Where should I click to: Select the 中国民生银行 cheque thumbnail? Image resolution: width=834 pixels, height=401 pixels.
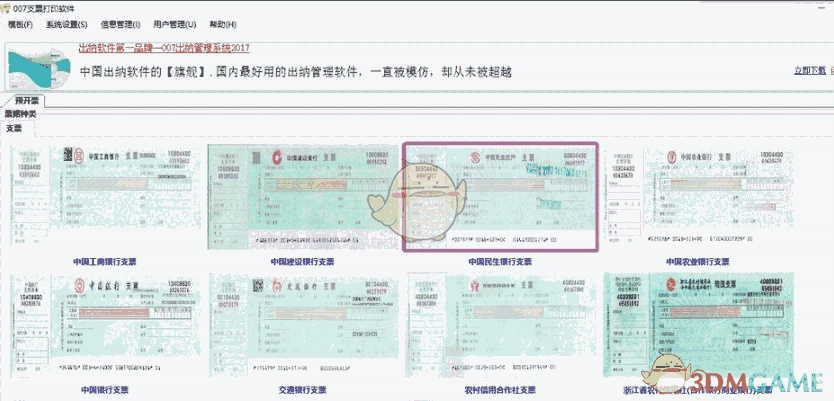(x=501, y=196)
